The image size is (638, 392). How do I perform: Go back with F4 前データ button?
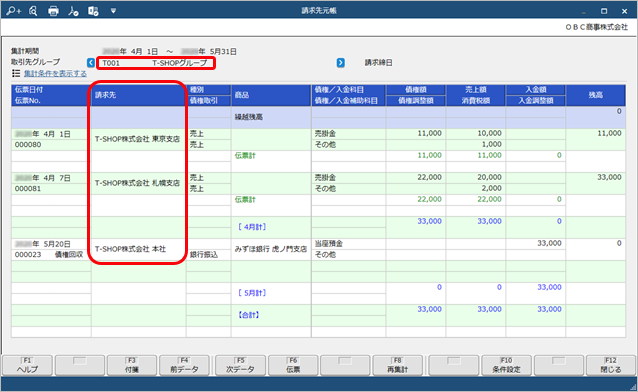point(184,365)
